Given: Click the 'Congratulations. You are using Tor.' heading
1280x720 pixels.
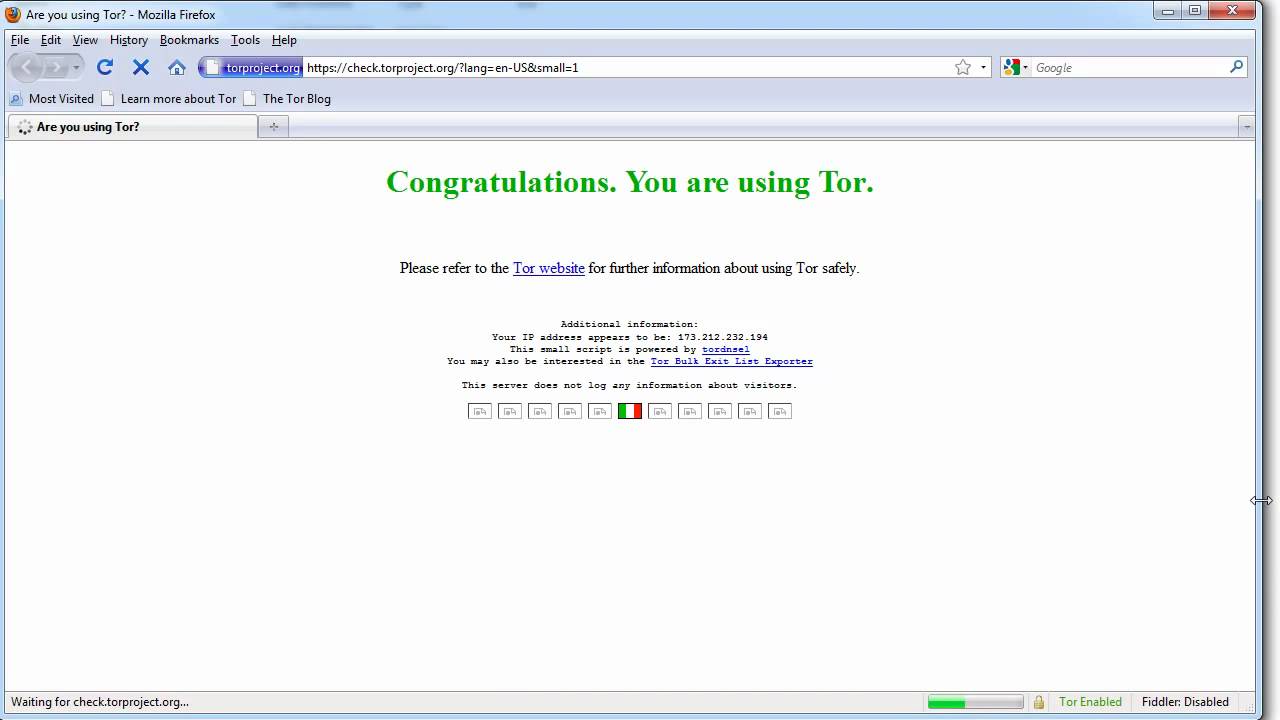Looking at the screenshot, I should click(x=630, y=182).
